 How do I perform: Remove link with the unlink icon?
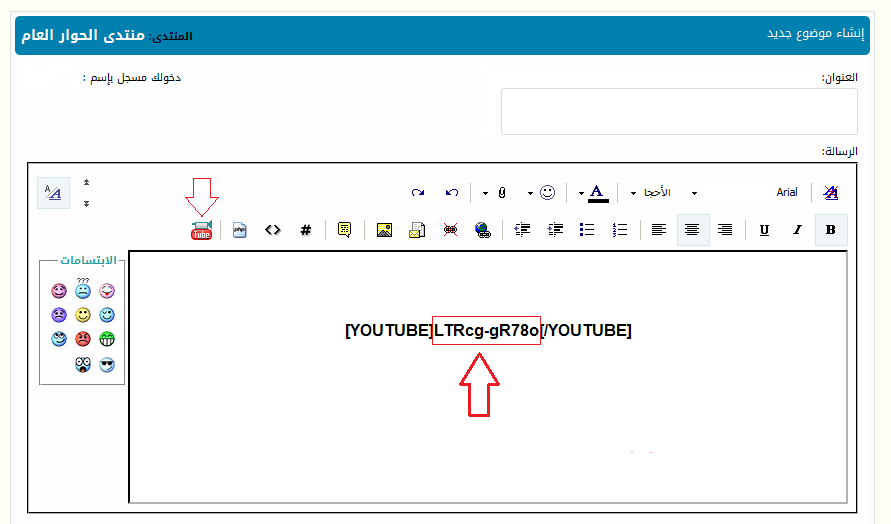coord(450,230)
